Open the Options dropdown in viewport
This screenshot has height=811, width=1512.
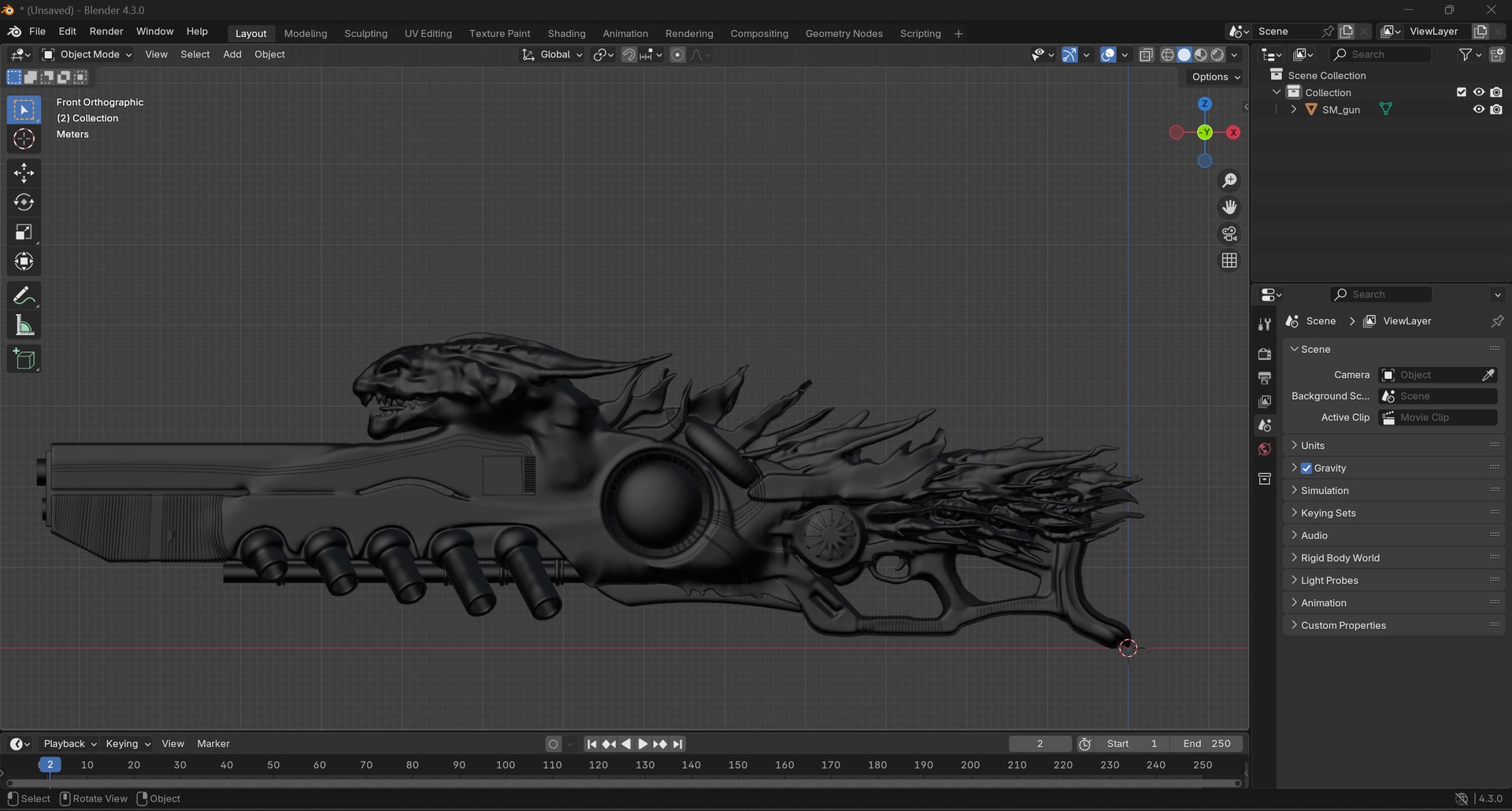[x=1215, y=77]
